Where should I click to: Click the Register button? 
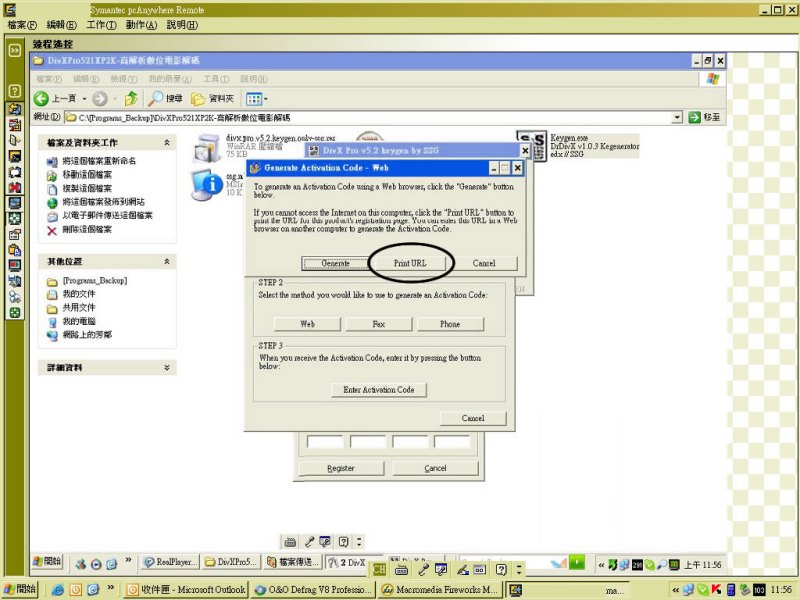coord(341,468)
